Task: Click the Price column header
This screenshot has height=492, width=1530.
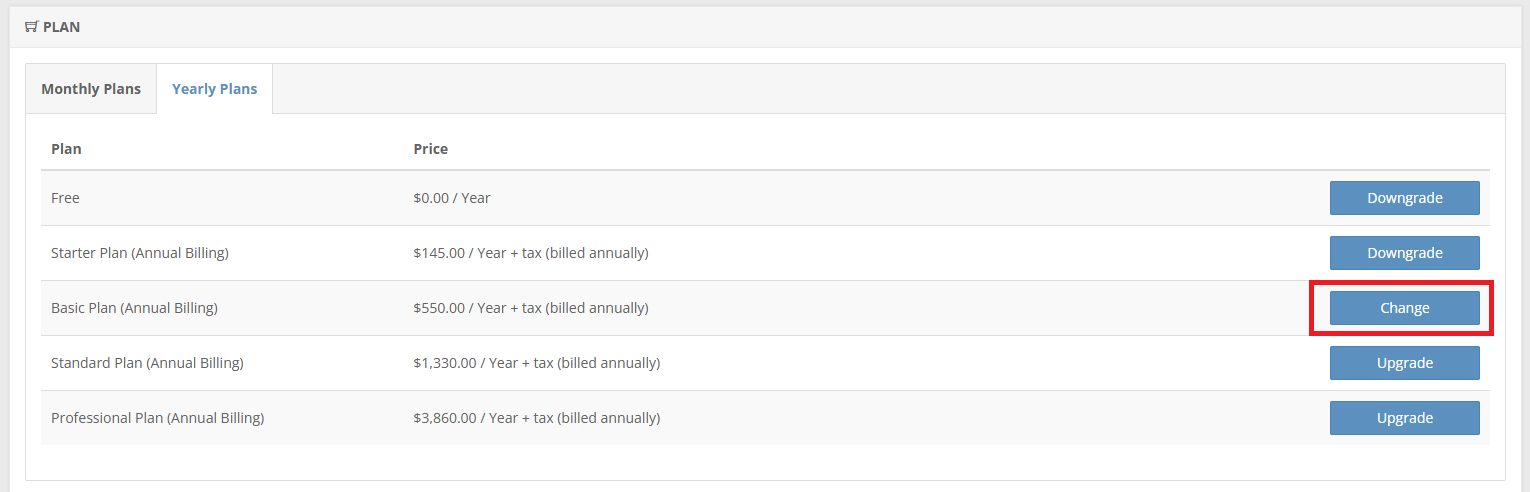Action: [x=430, y=149]
